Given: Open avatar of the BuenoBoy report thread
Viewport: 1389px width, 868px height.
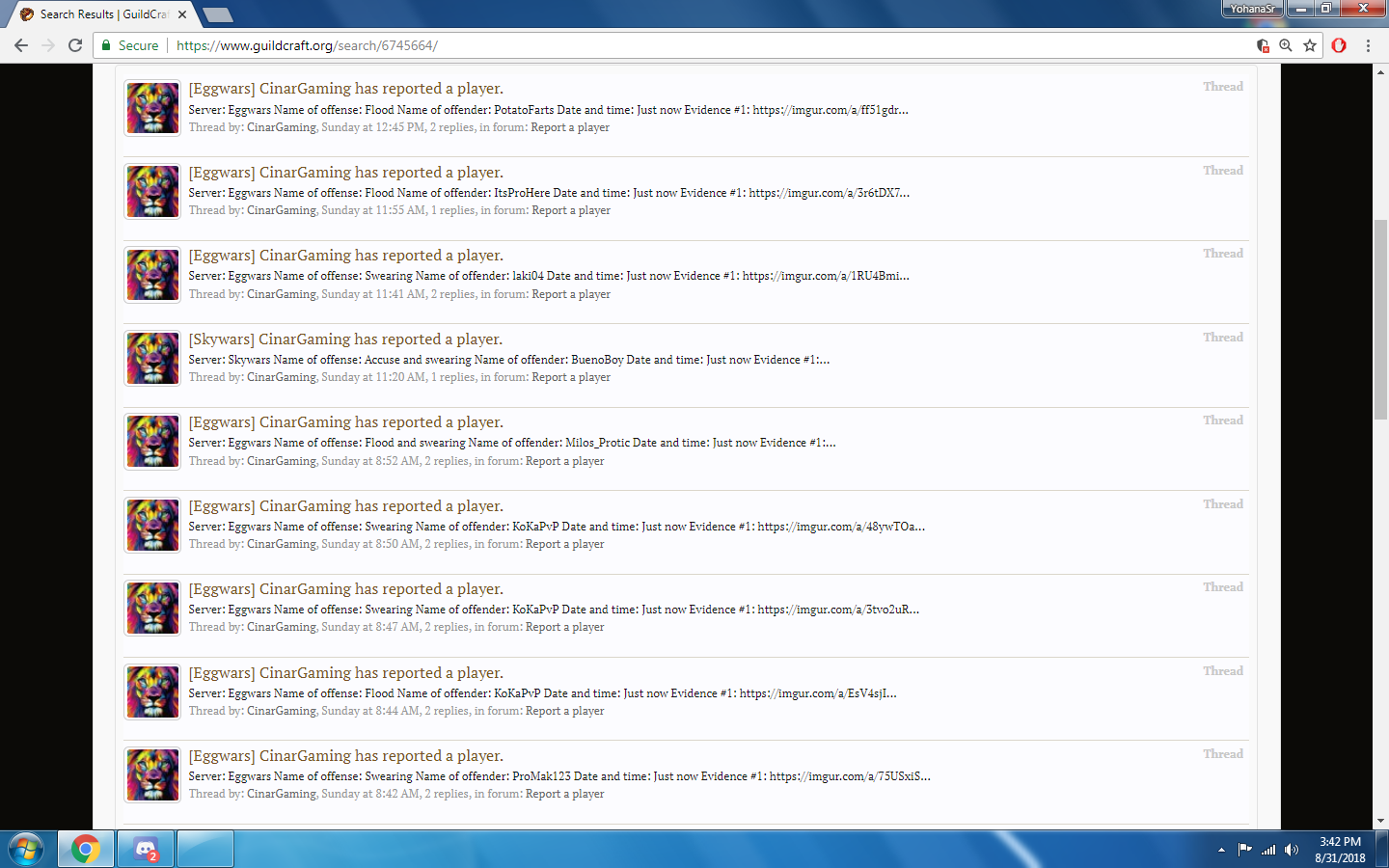Looking at the screenshot, I should [x=152, y=358].
